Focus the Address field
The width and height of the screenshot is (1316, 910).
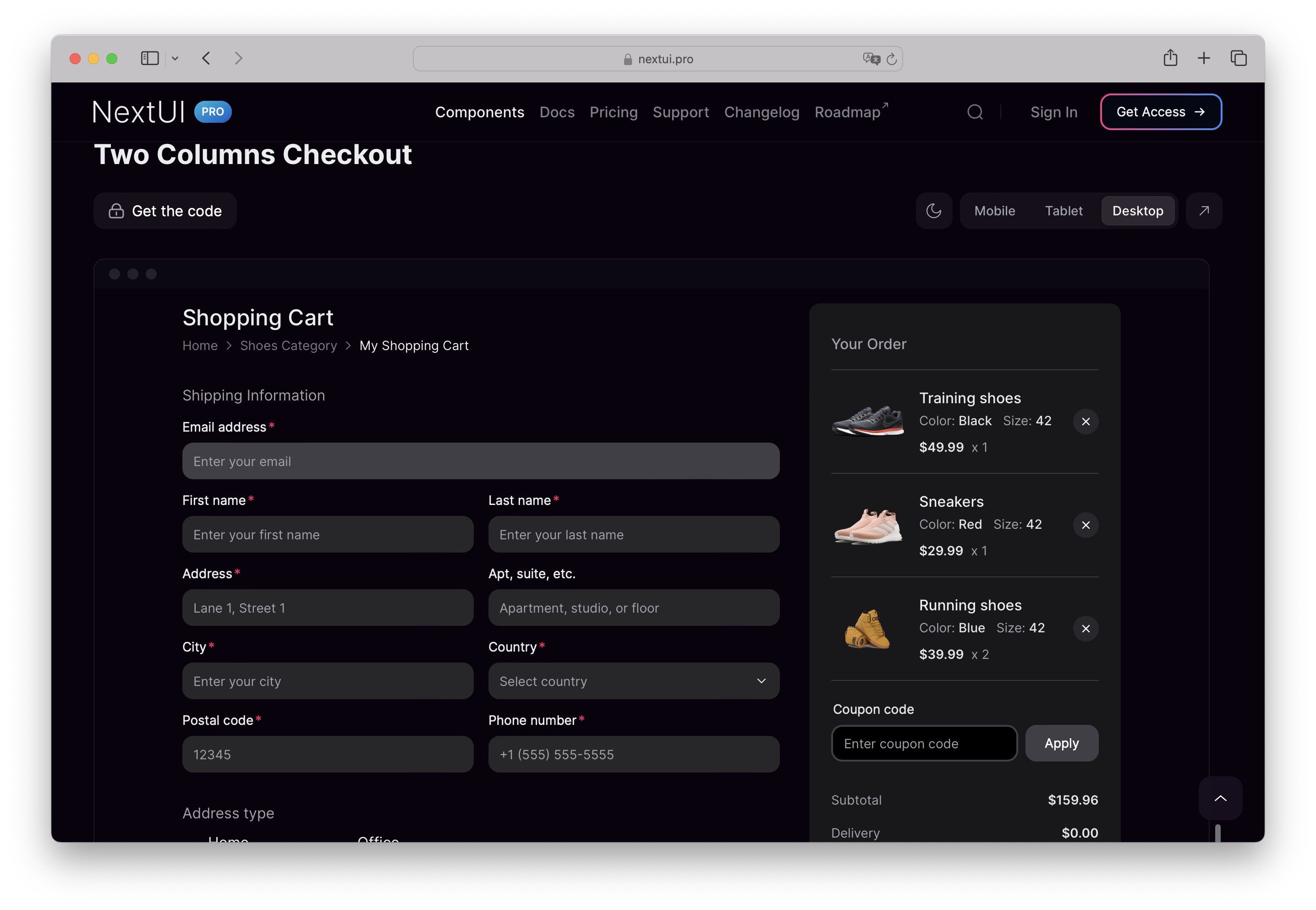tap(328, 608)
